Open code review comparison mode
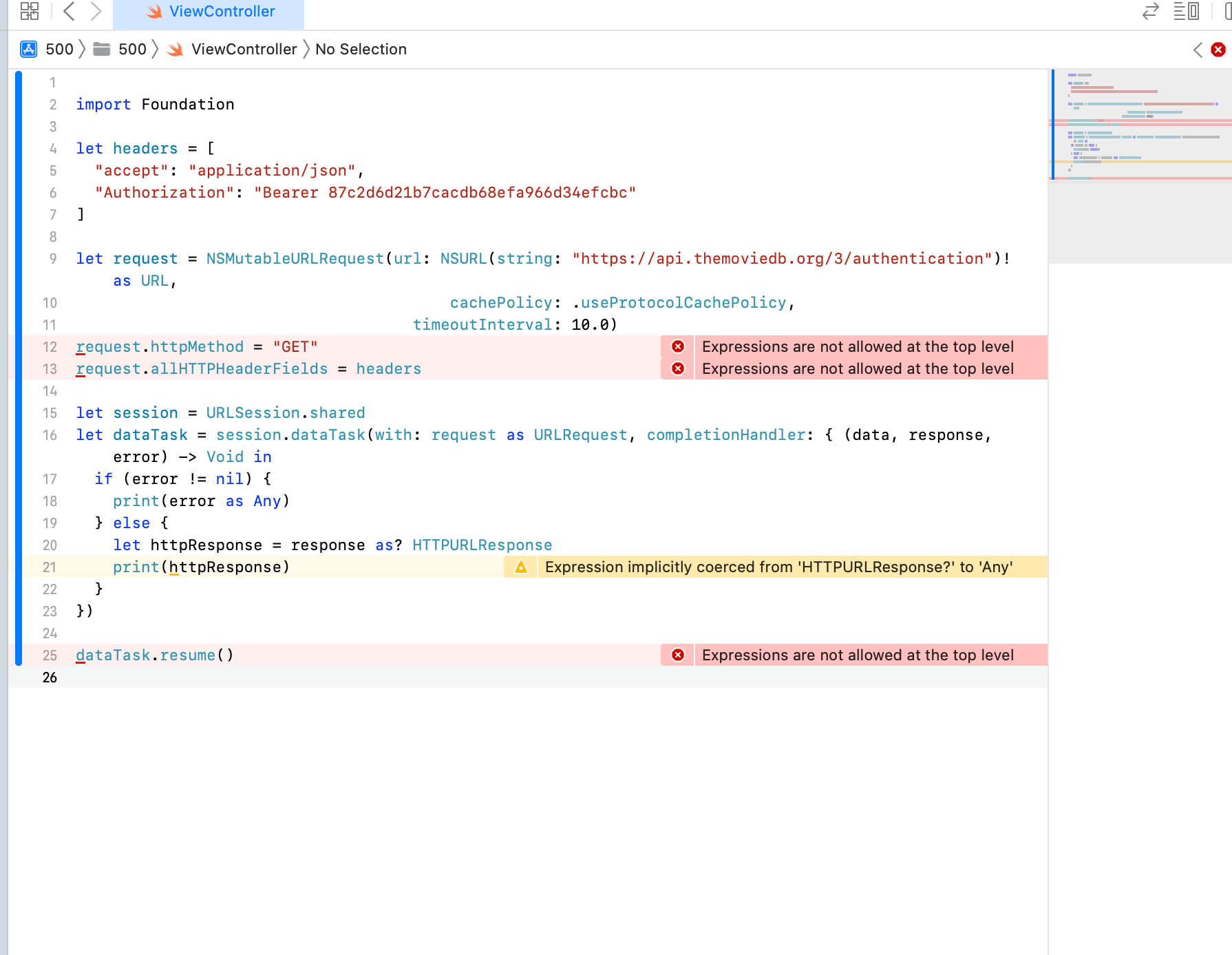This screenshot has width=1232, height=955. click(1150, 12)
